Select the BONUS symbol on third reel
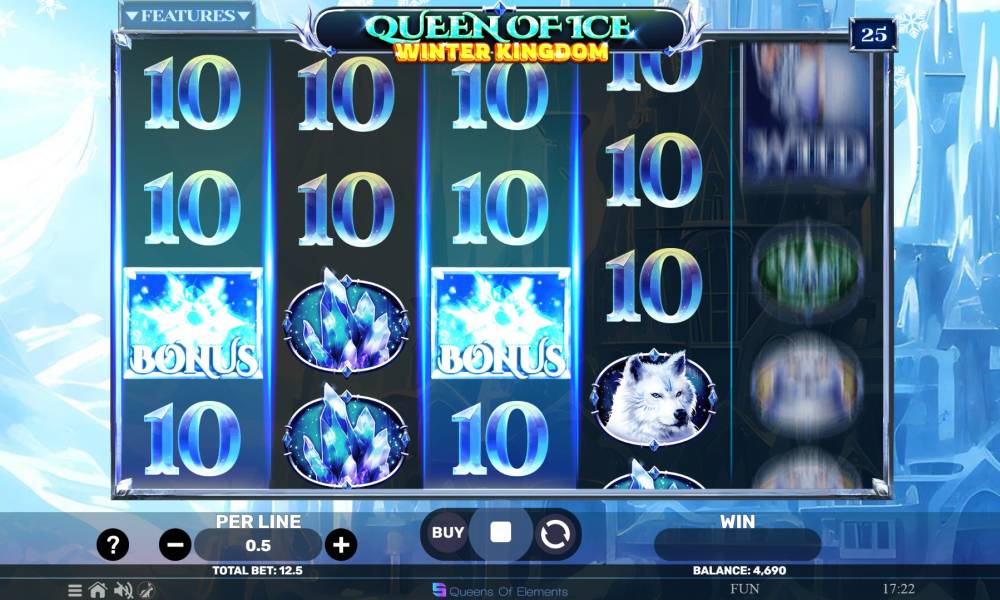The width and height of the screenshot is (1000, 600). (501, 323)
